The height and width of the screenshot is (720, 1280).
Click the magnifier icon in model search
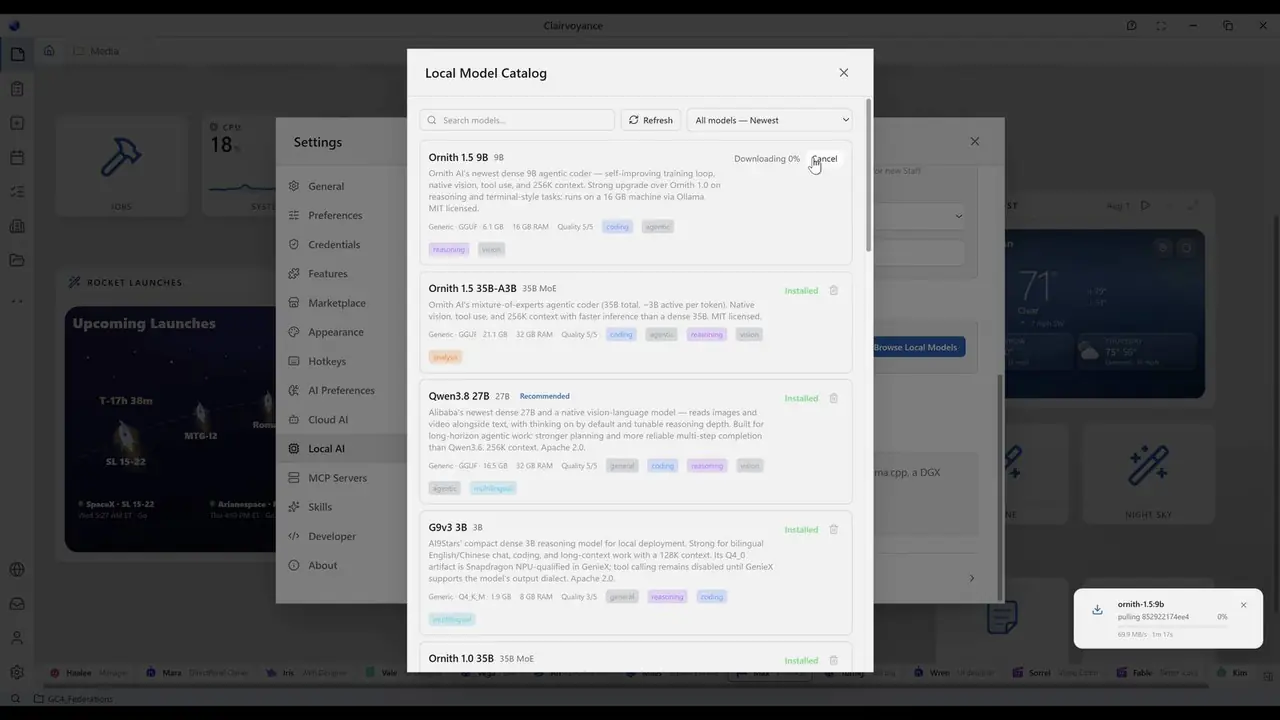tap(432, 120)
